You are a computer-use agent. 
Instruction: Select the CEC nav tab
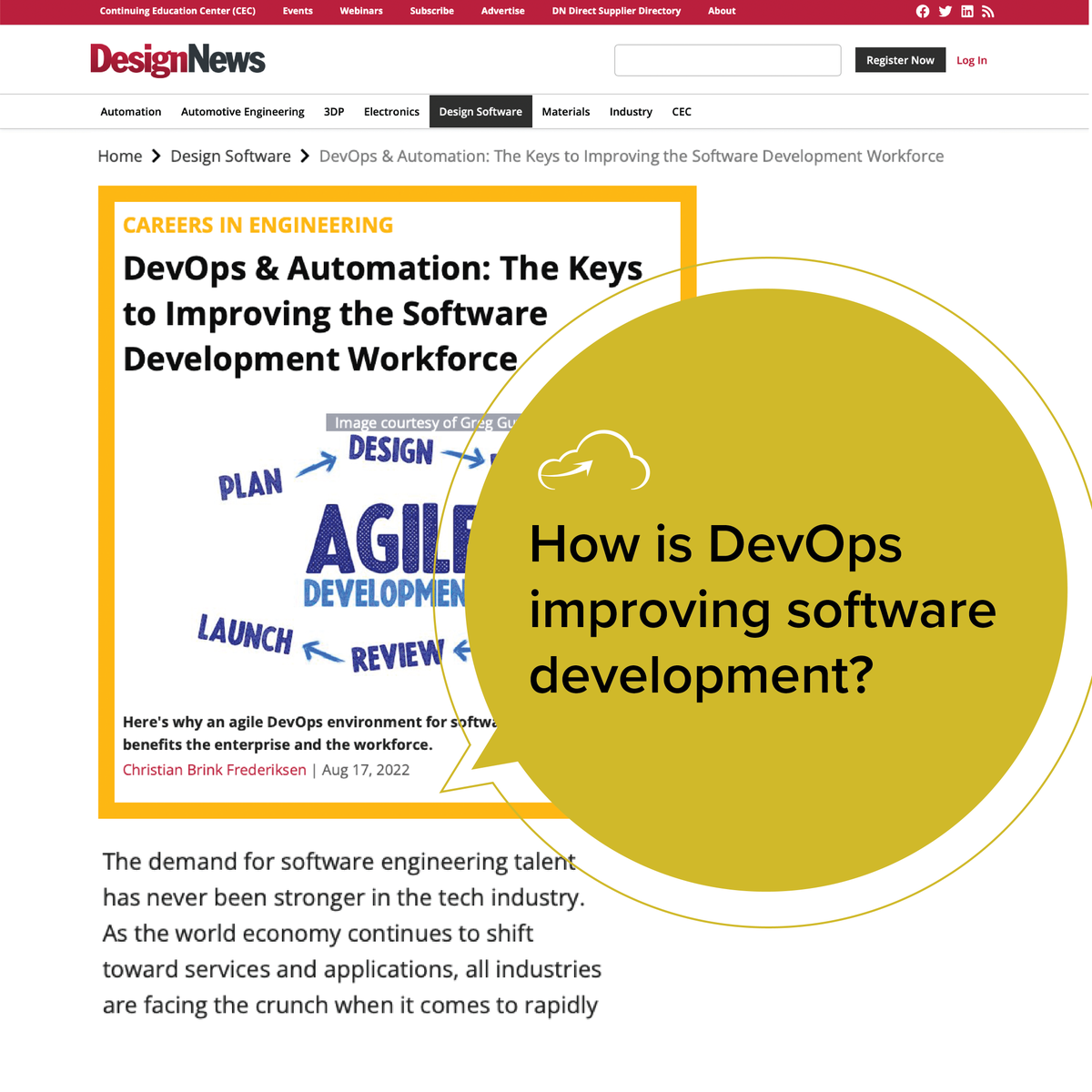[x=682, y=112]
